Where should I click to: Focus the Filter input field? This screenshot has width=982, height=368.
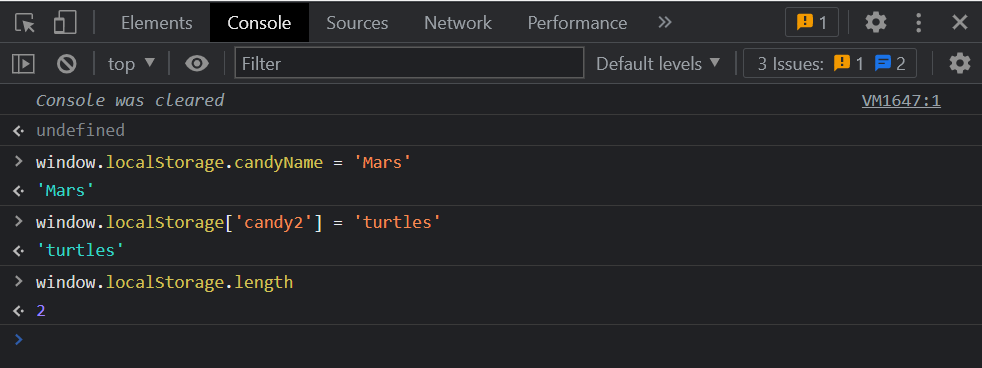tap(409, 63)
